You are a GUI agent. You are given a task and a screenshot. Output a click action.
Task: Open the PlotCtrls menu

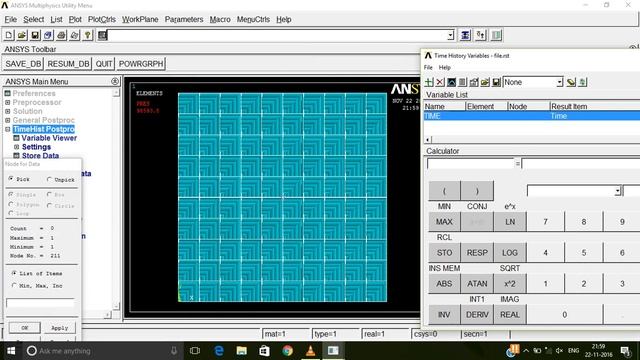[x=102, y=19]
